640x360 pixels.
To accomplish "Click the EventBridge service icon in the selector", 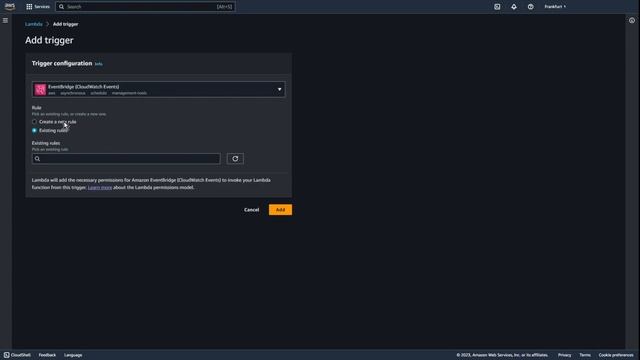I will pos(40,89).
